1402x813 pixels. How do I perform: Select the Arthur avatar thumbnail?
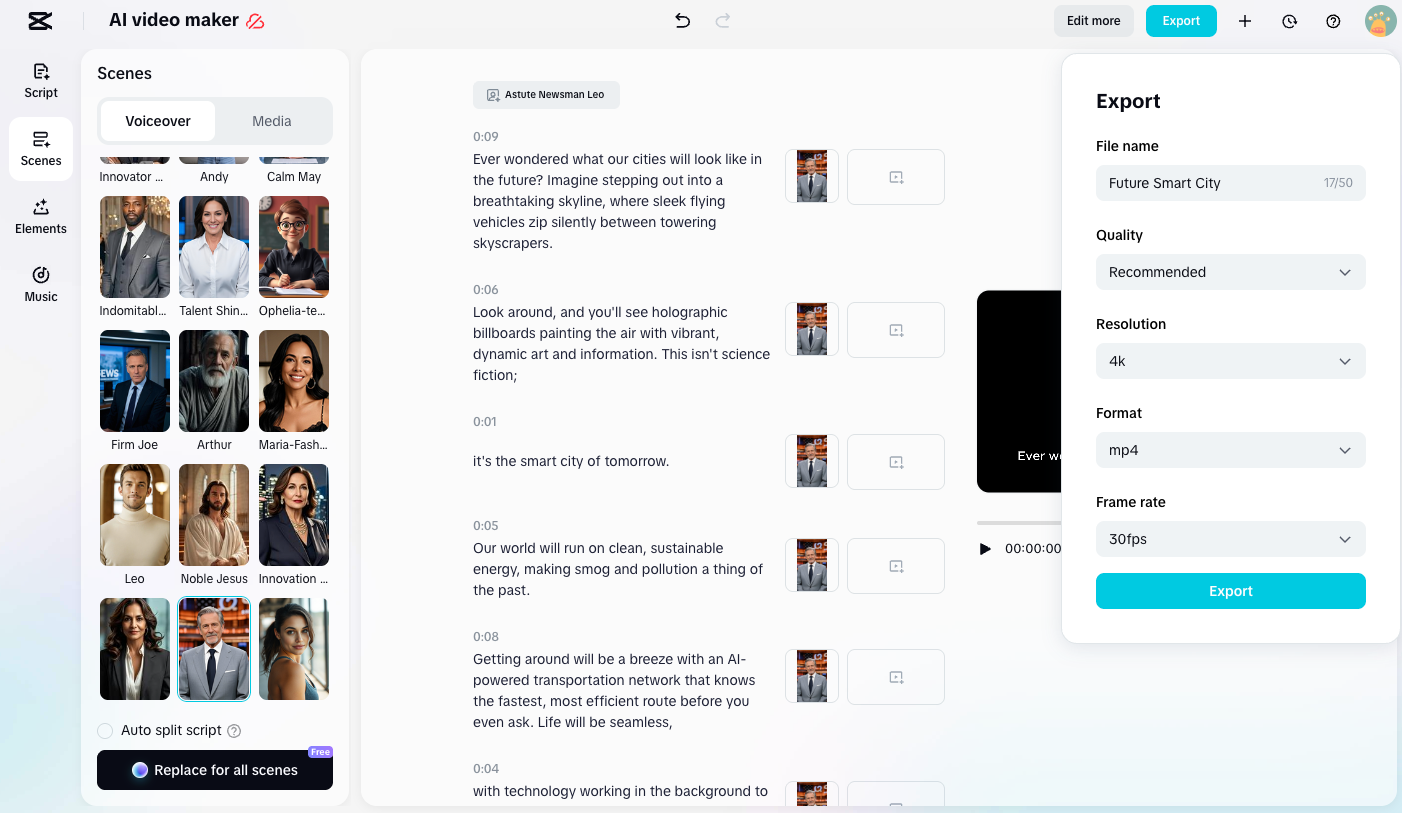214,381
